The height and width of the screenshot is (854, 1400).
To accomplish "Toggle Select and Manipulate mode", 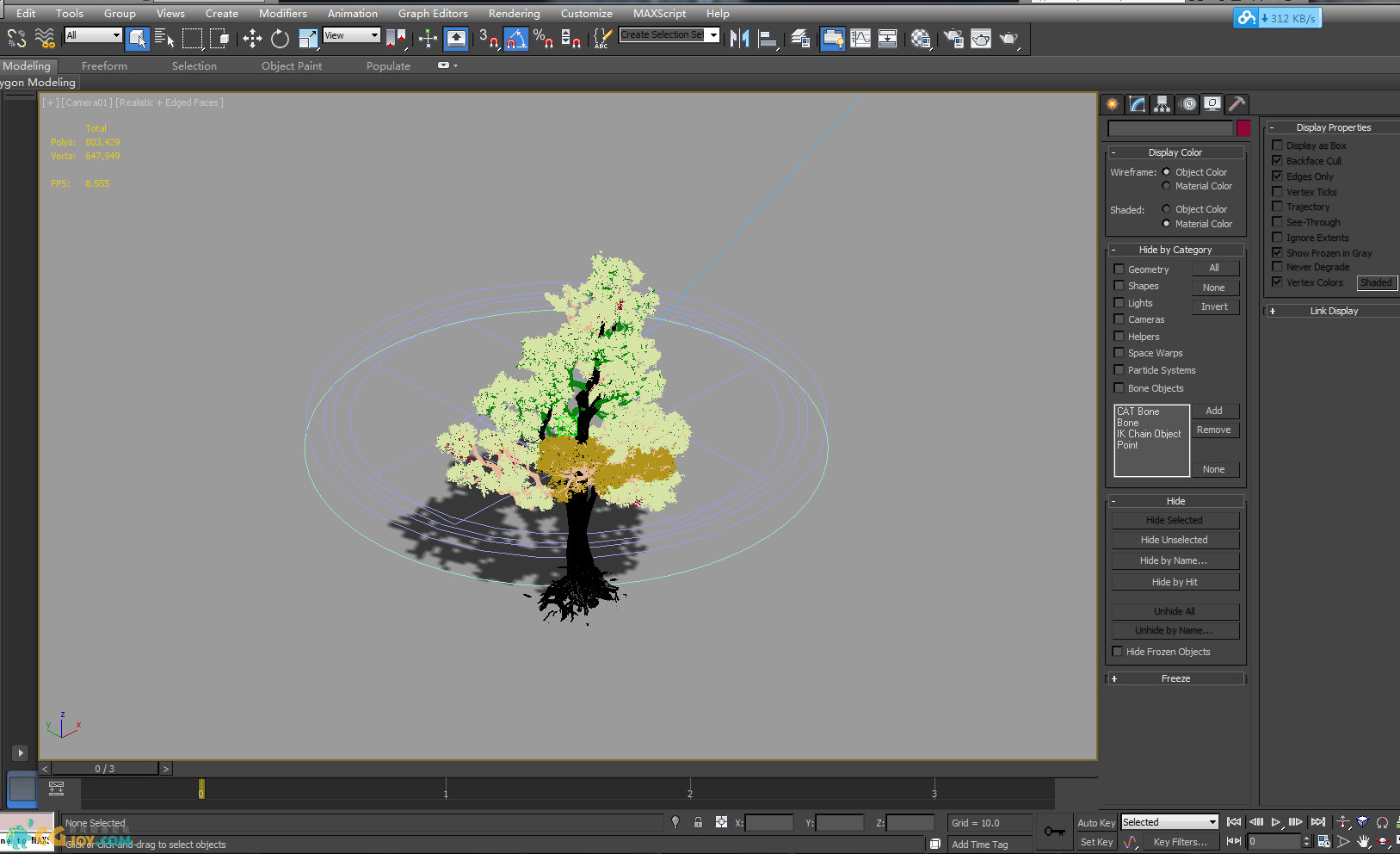I will [428, 38].
